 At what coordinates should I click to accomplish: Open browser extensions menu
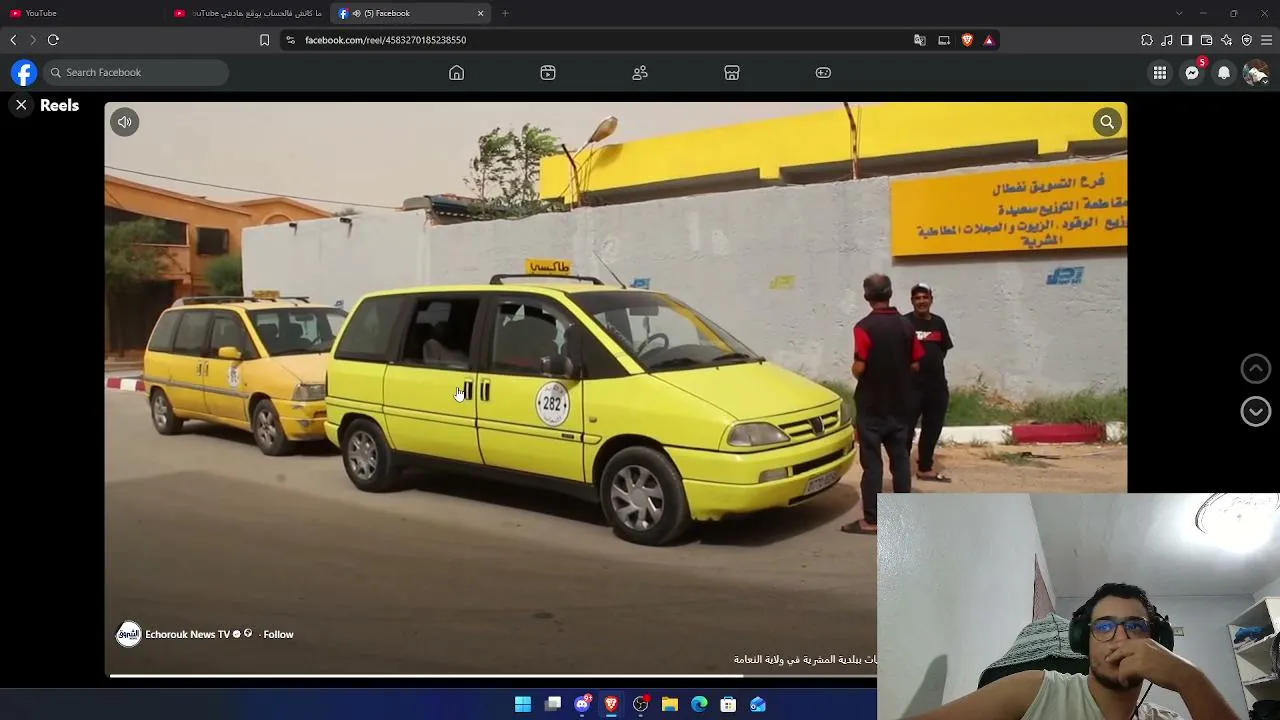(x=1147, y=40)
